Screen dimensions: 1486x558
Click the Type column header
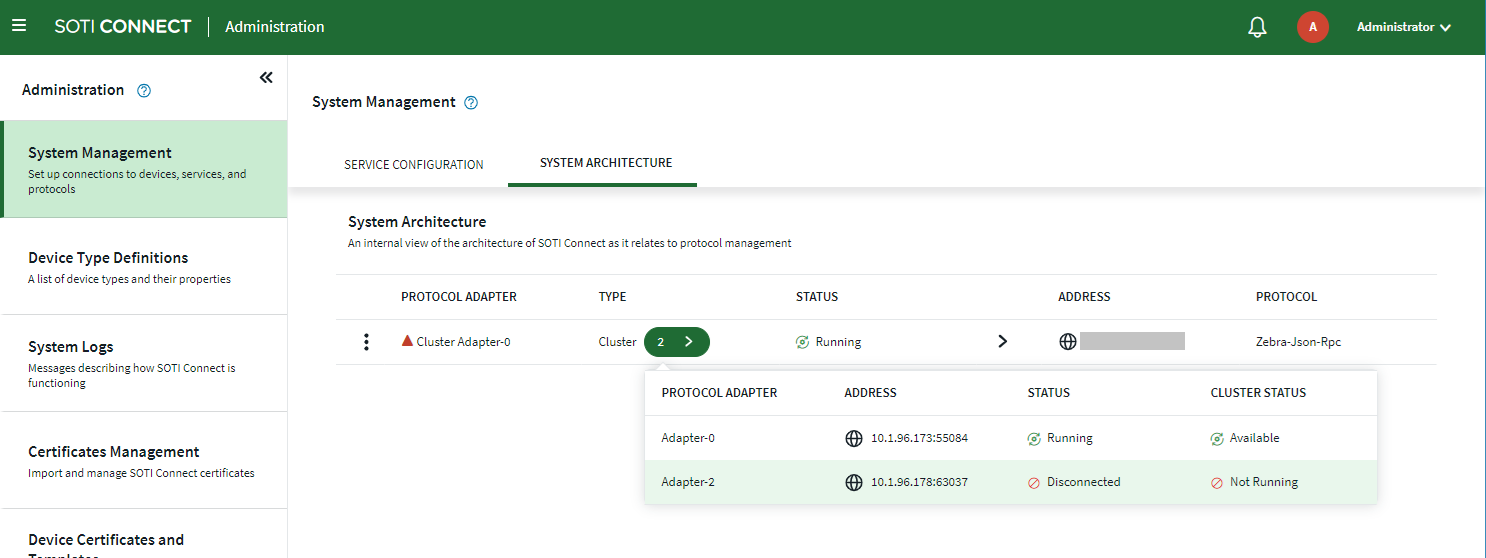click(x=613, y=297)
